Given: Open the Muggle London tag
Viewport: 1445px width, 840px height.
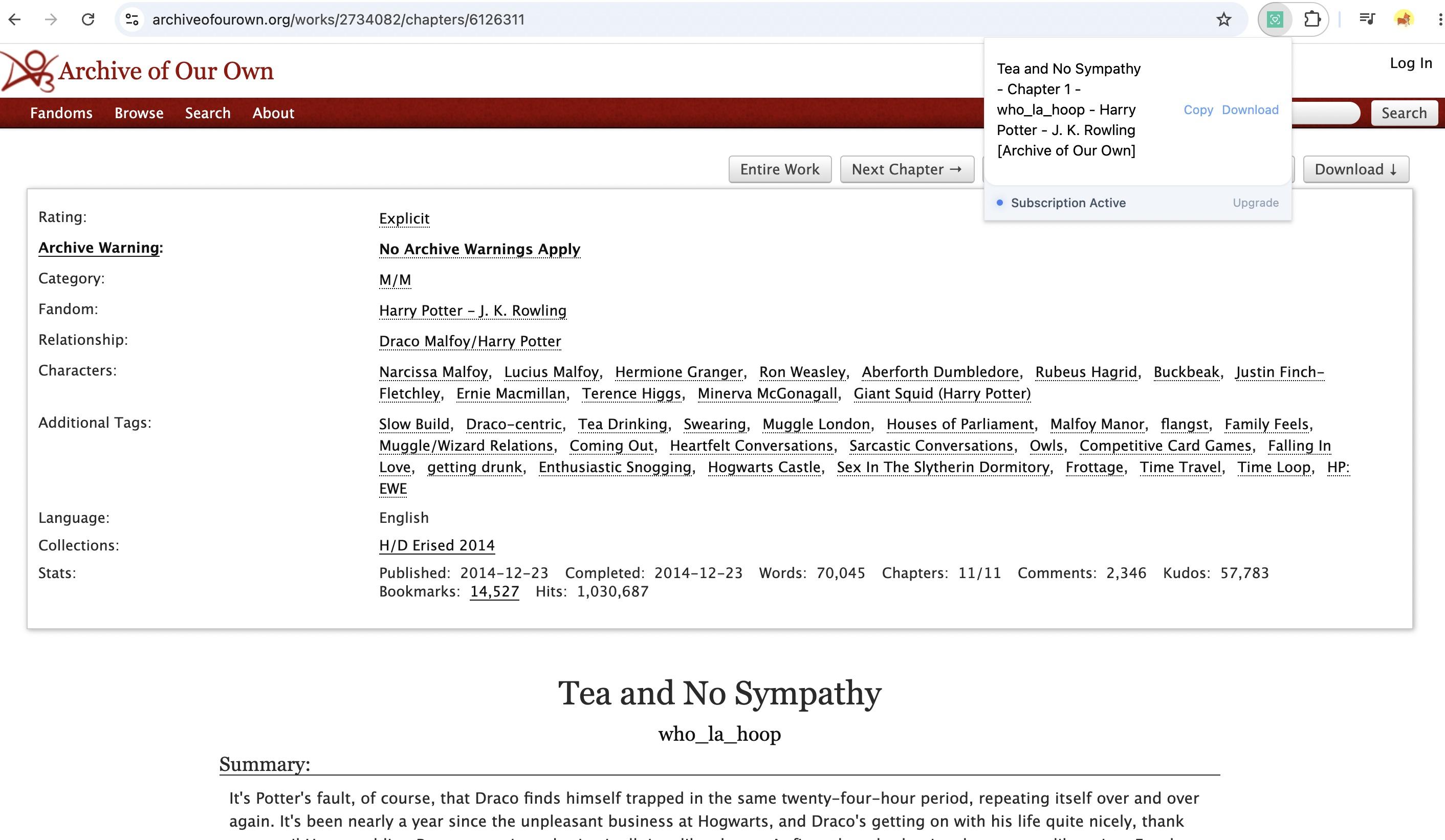Looking at the screenshot, I should pos(817,424).
